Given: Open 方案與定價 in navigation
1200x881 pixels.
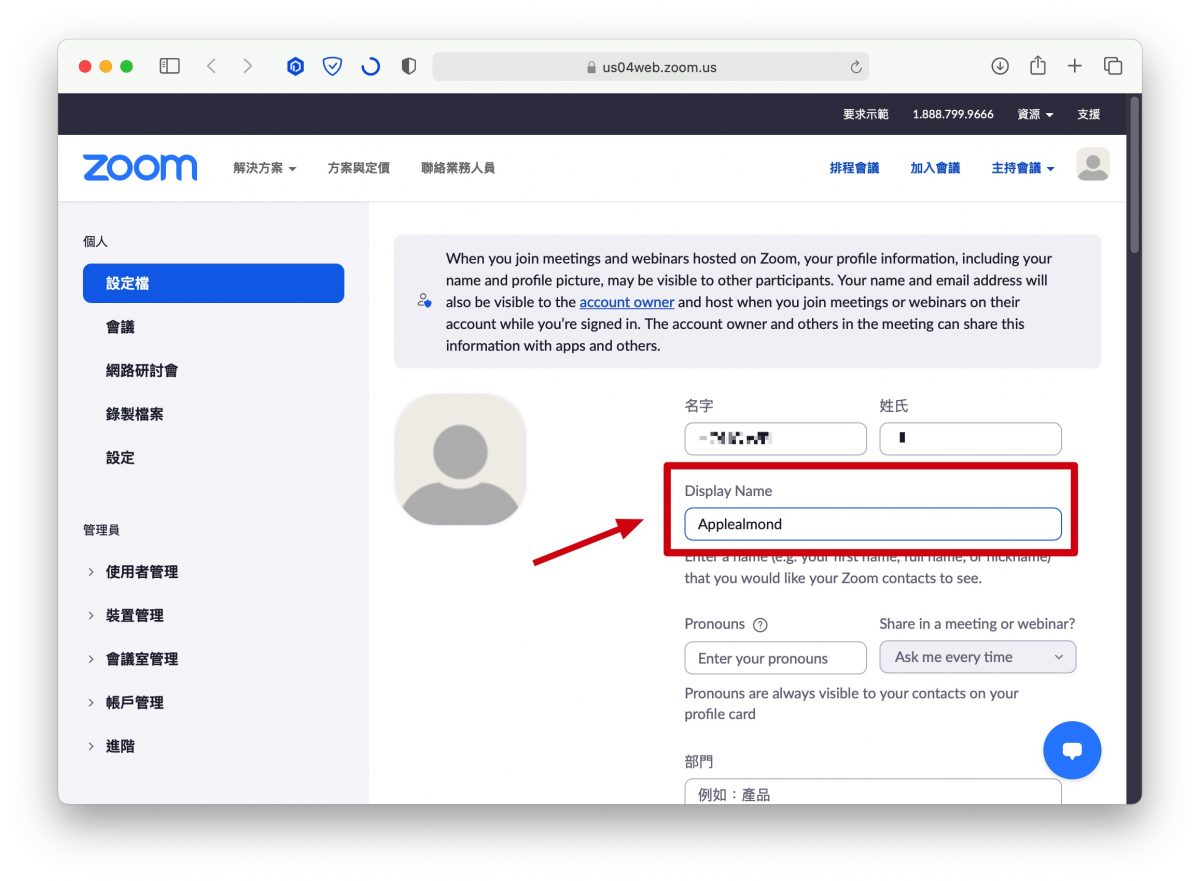Looking at the screenshot, I should [358, 168].
